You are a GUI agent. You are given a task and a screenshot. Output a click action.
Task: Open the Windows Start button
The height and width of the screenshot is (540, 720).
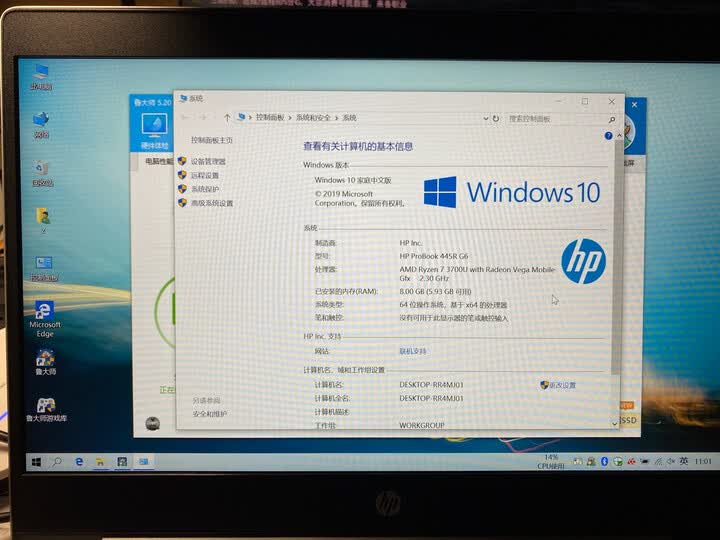tap(36, 462)
